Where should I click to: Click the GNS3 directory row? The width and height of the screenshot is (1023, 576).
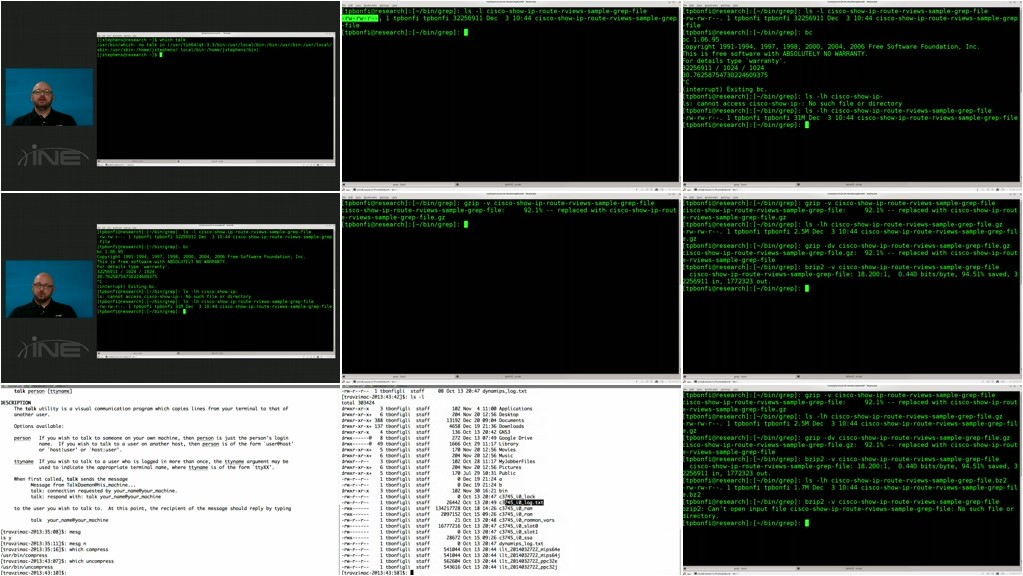coord(427,432)
